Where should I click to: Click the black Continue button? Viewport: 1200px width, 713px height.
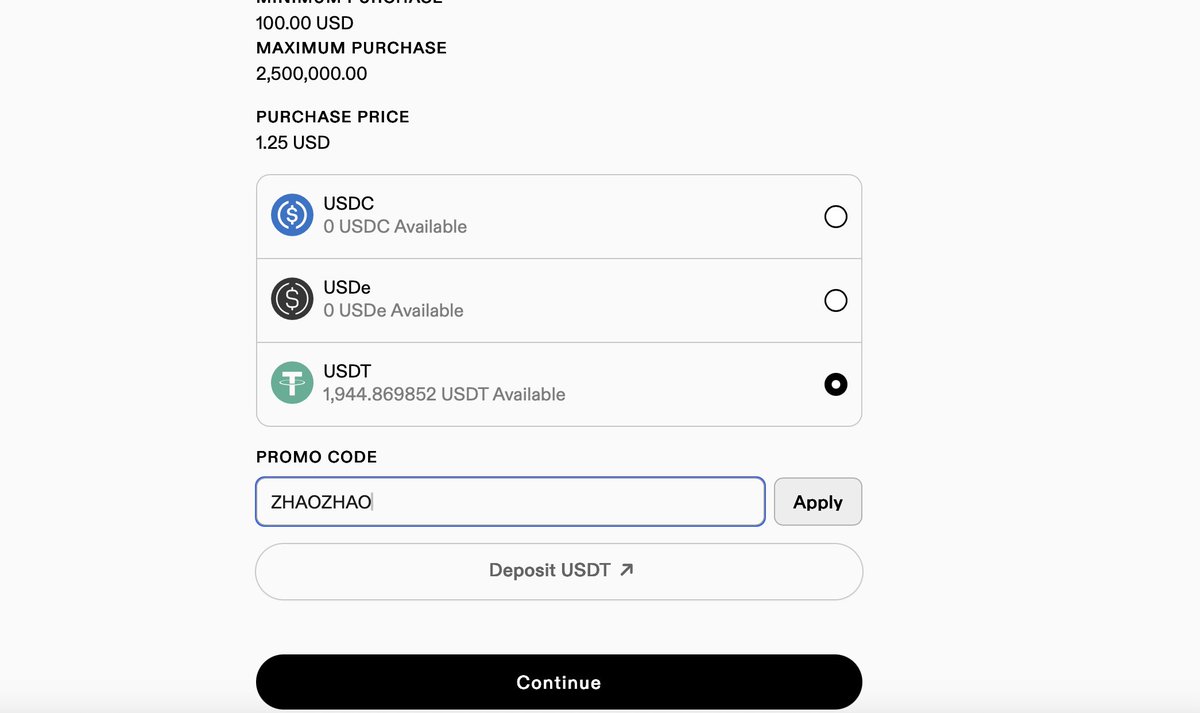559,682
